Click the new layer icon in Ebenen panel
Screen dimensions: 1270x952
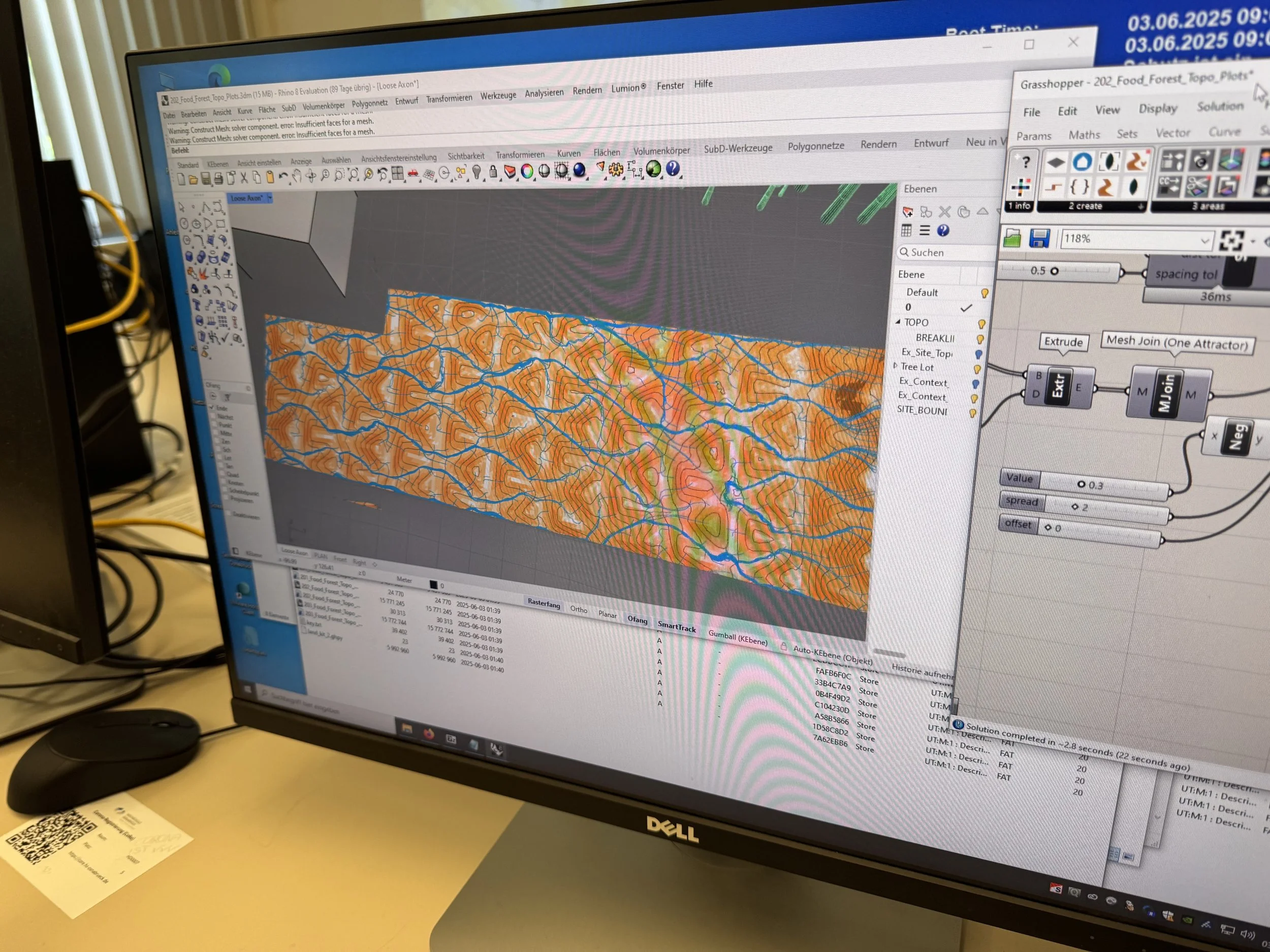point(908,212)
